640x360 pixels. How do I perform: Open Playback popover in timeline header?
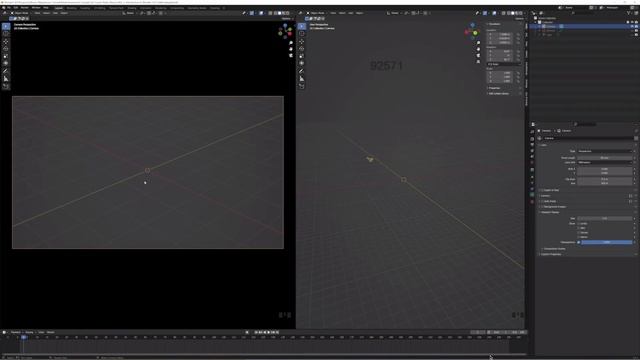click(x=16, y=332)
